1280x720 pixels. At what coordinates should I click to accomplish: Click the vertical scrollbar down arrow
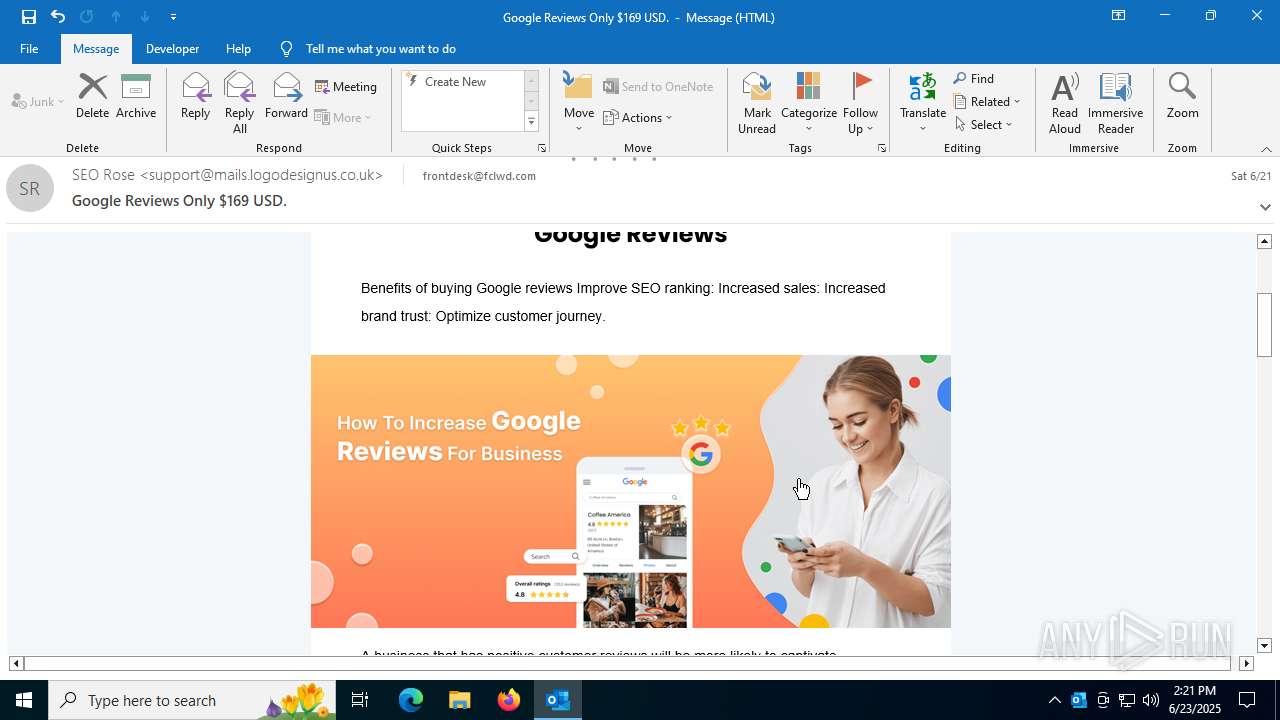pyautogui.click(x=1264, y=646)
